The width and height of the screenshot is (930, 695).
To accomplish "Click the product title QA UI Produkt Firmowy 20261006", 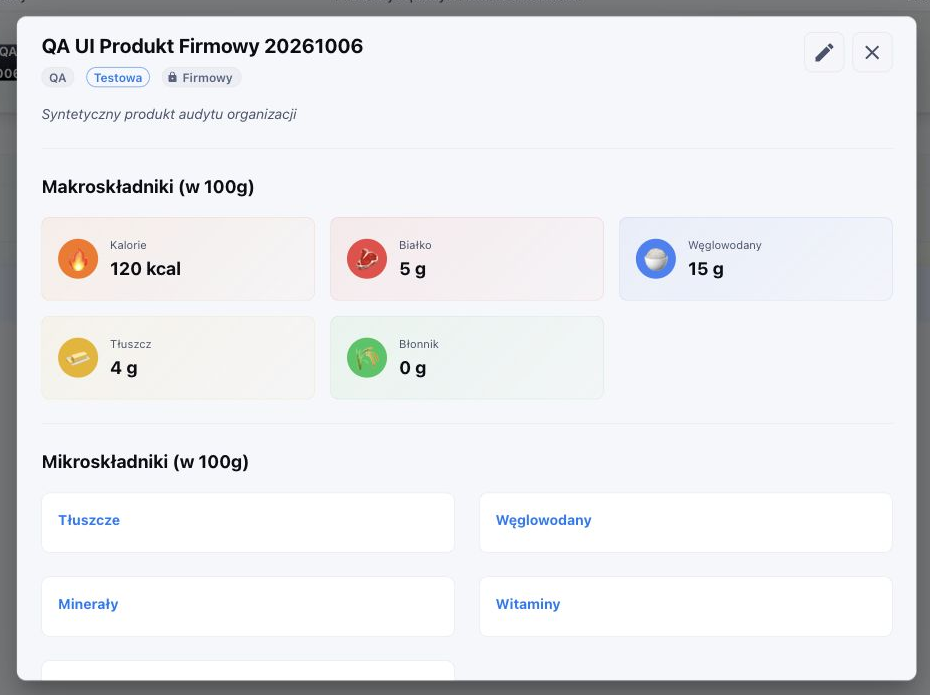I will pos(202,46).
